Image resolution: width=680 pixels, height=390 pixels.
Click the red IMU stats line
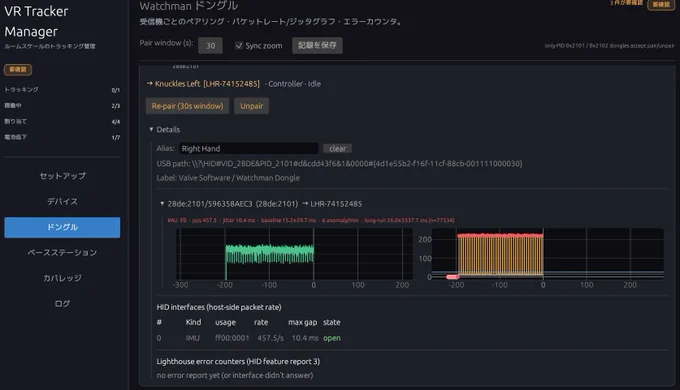click(311, 220)
